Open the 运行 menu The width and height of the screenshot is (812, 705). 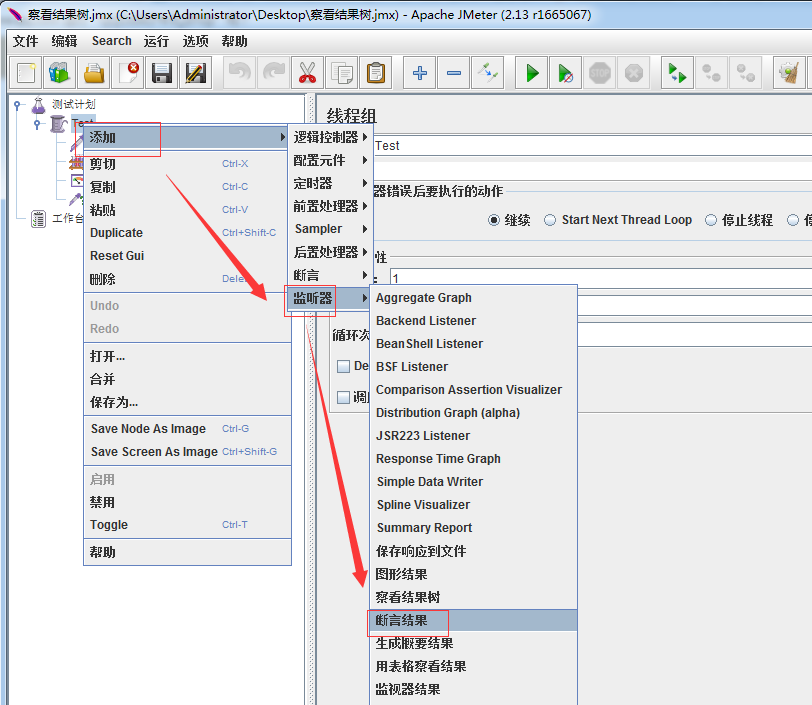(156, 41)
